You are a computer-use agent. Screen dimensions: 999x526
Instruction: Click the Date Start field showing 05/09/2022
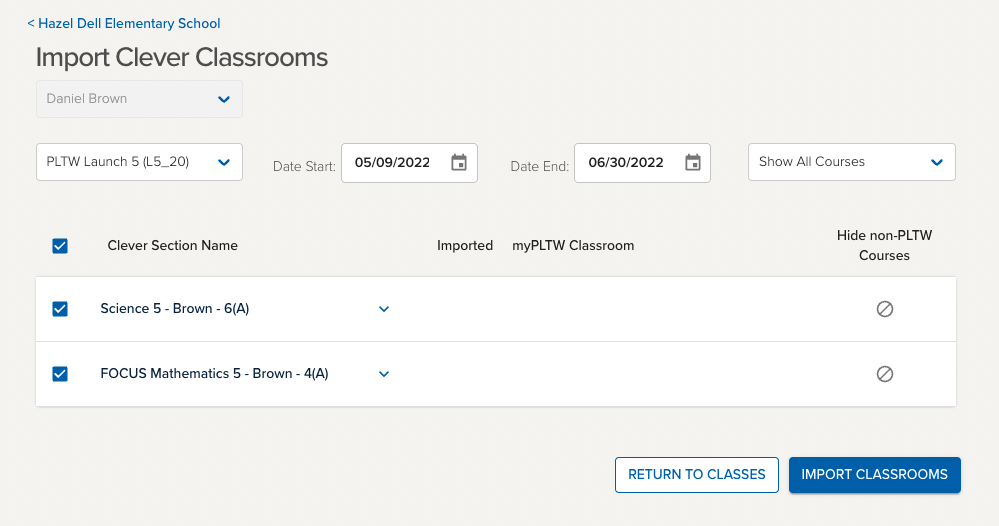(x=392, y=163)
